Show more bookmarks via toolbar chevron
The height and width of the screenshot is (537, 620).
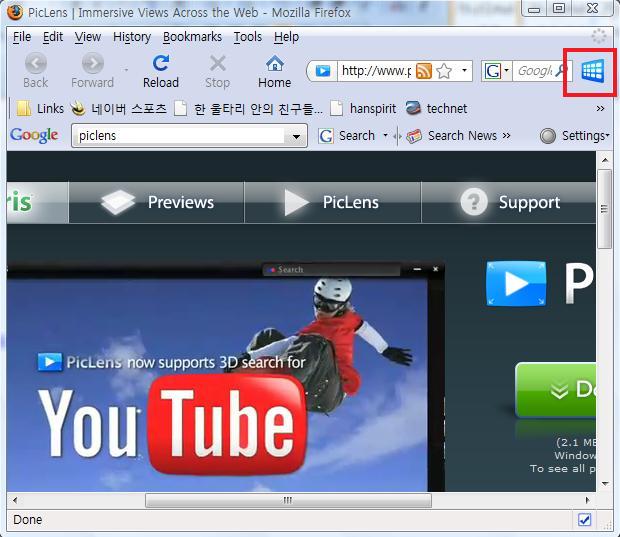point(600,108)
